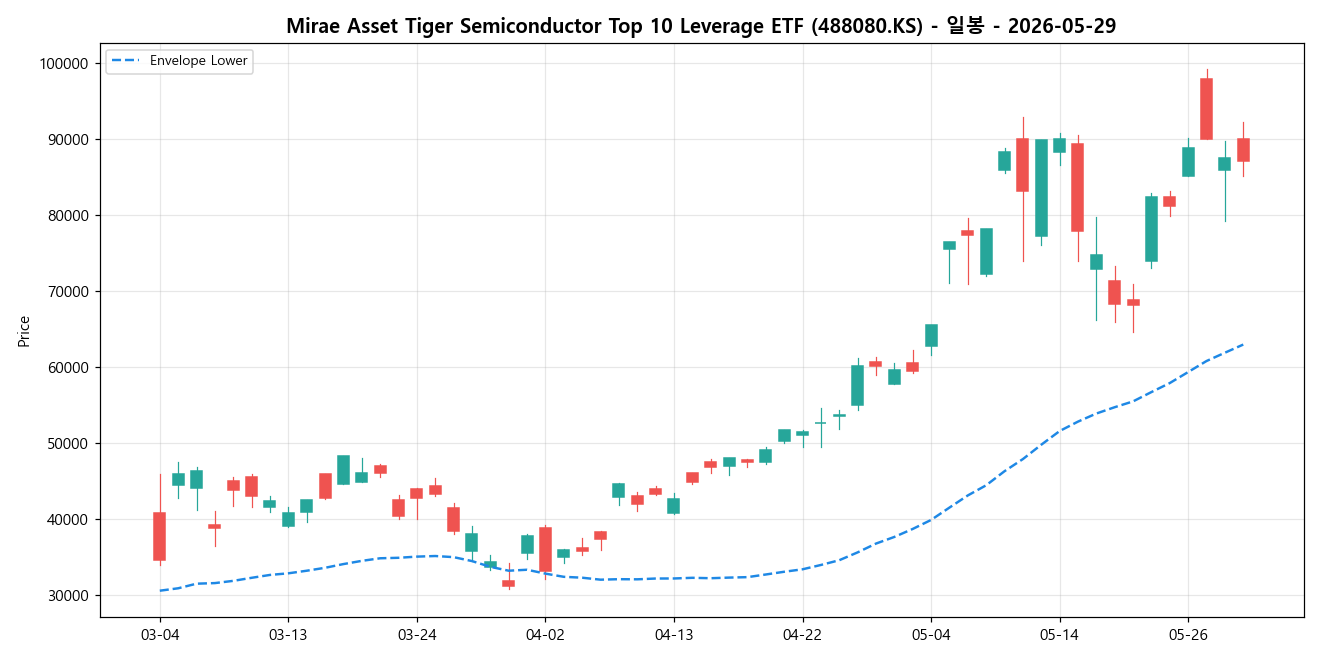Click the dashed blue line sample in legend

pyautogui.click(x=126, y=61)
